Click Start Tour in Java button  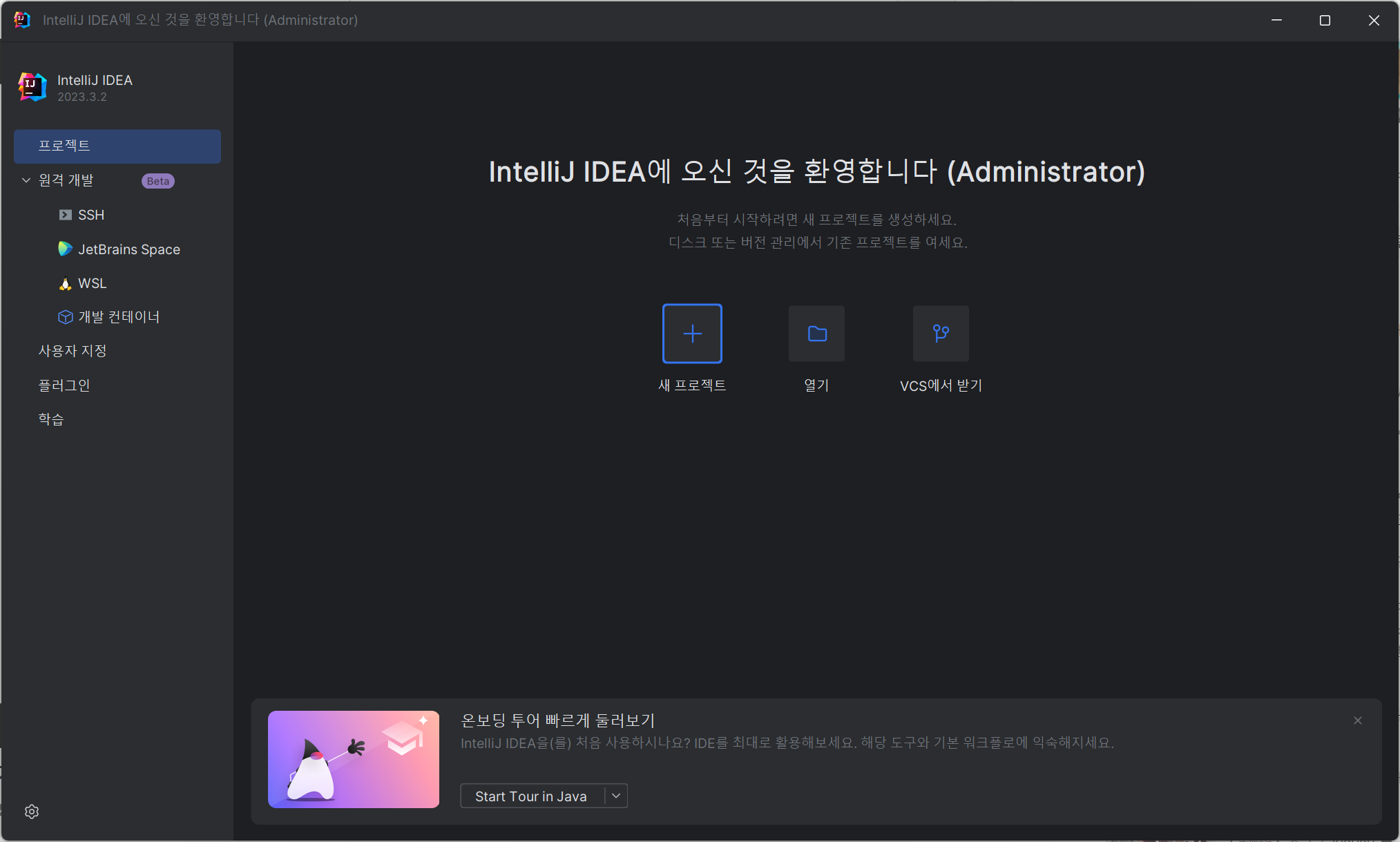(x=530, y=796)
